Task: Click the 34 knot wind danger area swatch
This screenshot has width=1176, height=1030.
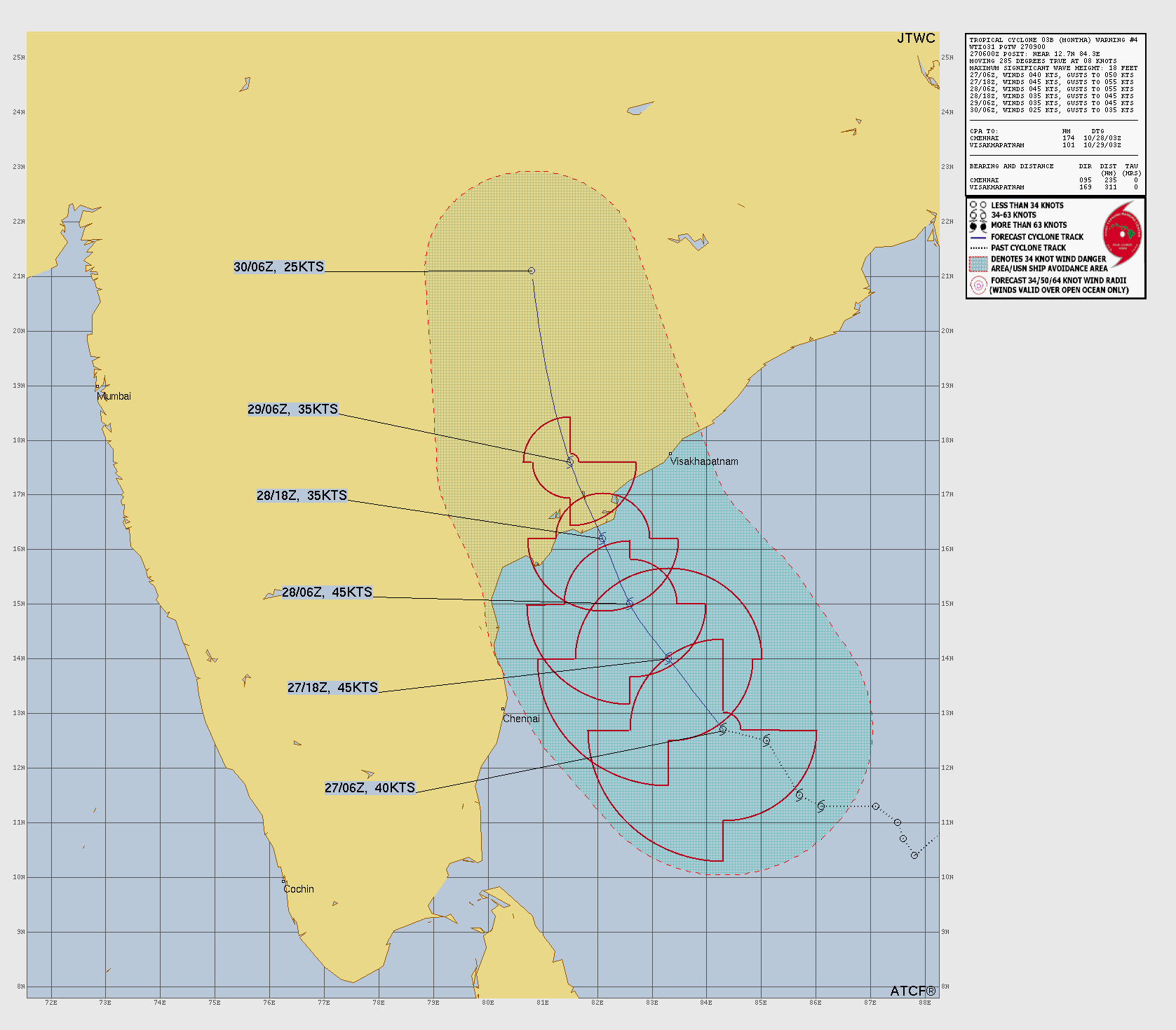Action: pos(978,264)
